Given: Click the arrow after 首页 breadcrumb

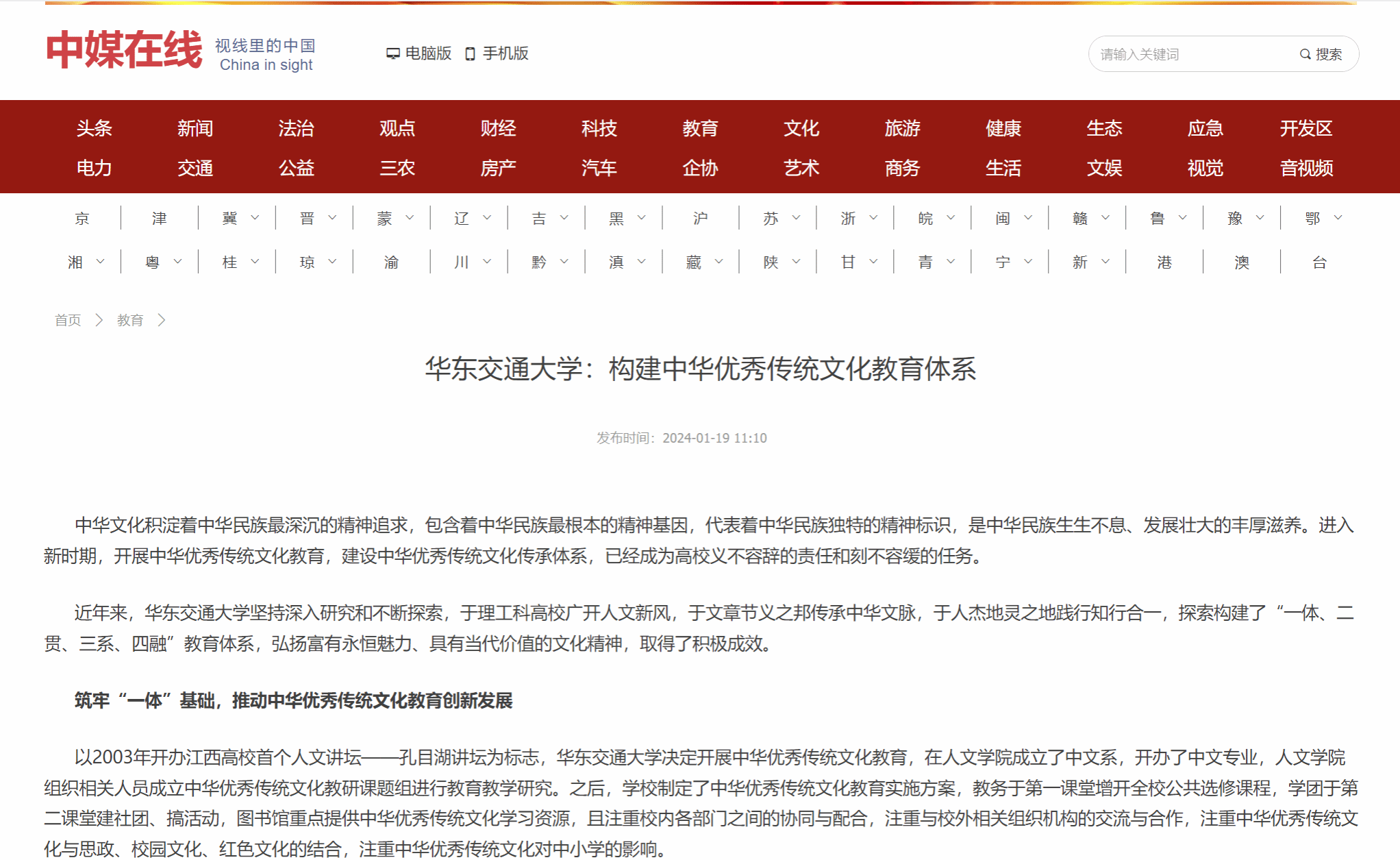Looking at the screenshot, I should pyautogui.click(x=99, y=320).
